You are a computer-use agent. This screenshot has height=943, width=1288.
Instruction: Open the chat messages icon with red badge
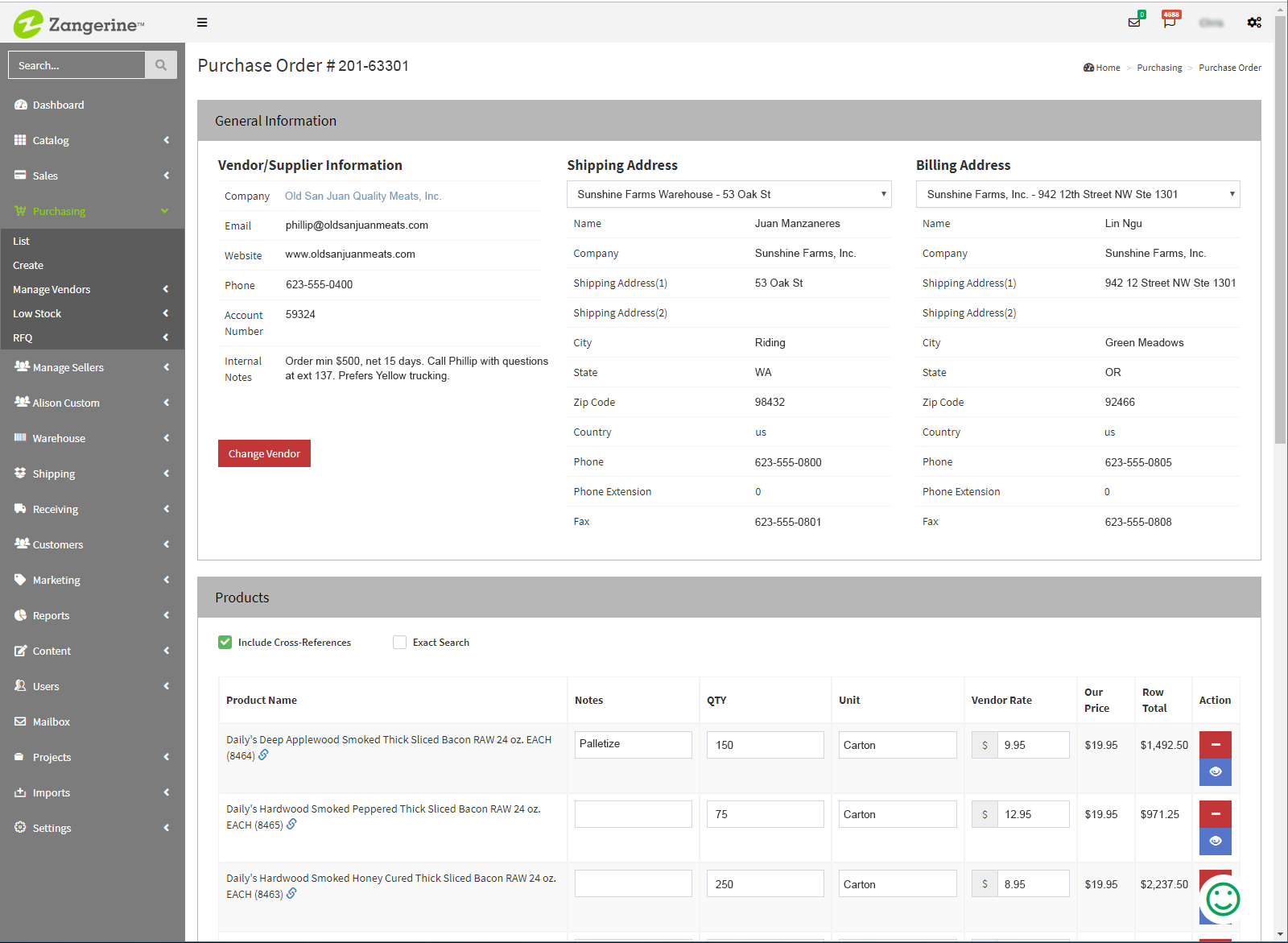1170,21
